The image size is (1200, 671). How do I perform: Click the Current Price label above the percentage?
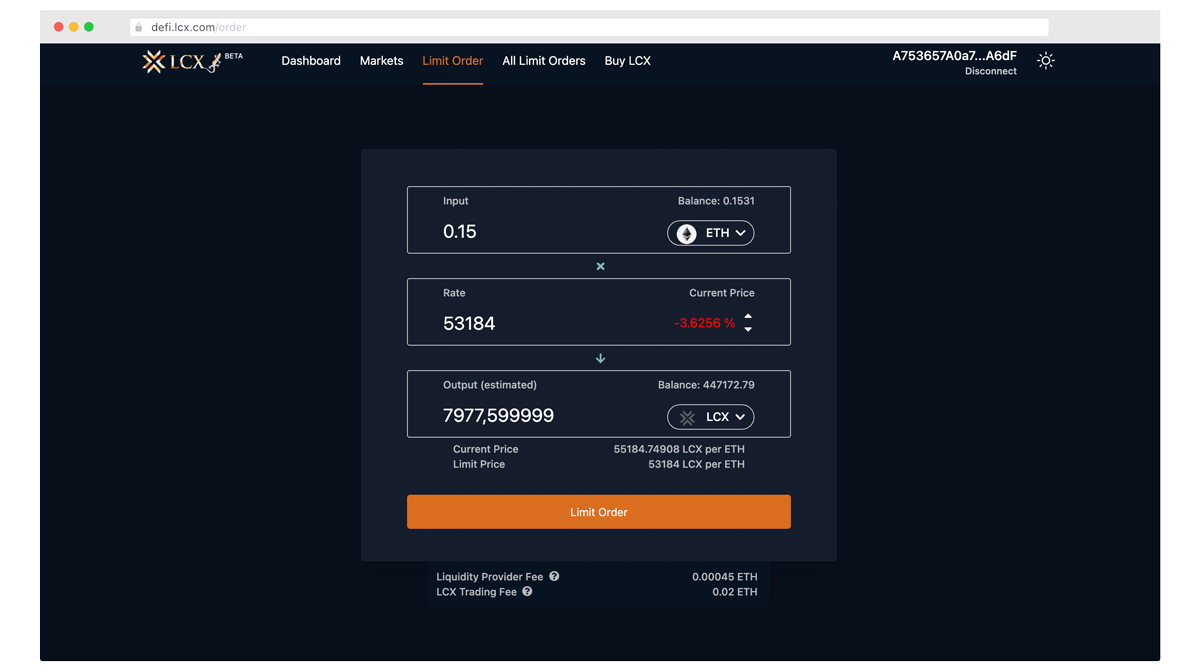(722, 293)
